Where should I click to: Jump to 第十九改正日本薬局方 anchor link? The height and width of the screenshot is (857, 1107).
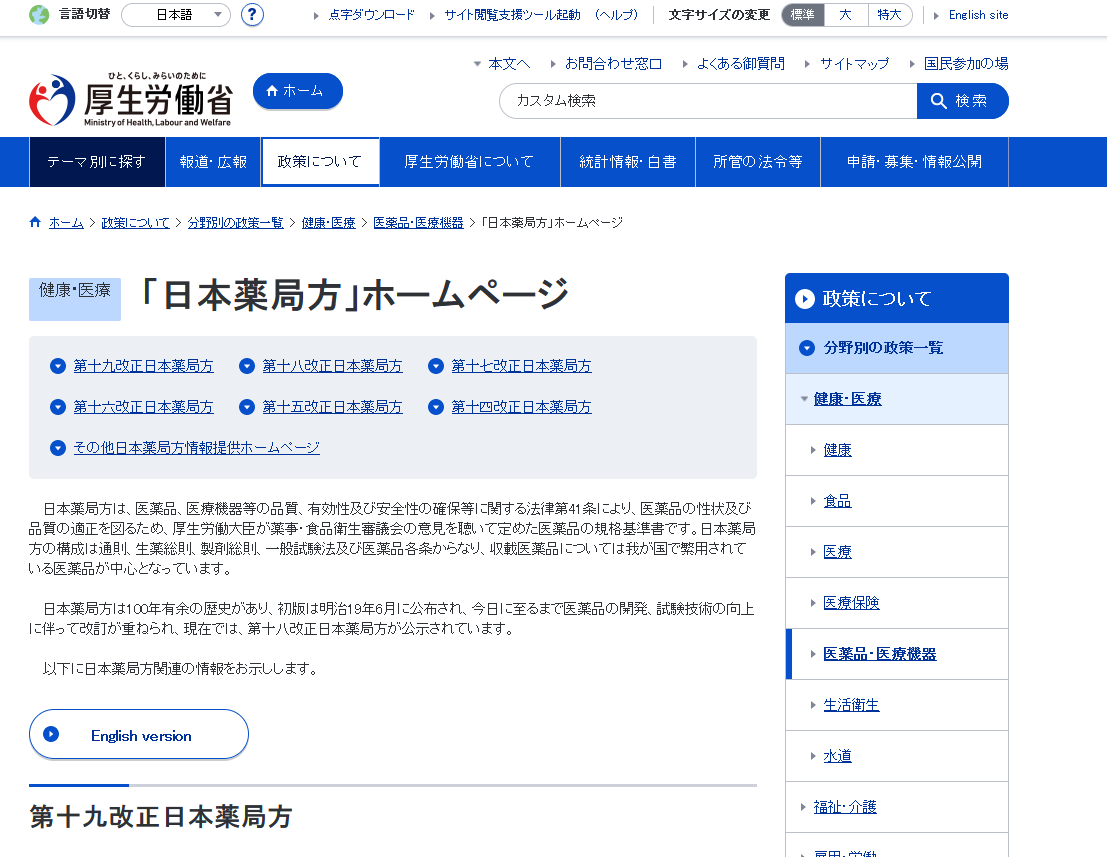[x=143, y=366]
